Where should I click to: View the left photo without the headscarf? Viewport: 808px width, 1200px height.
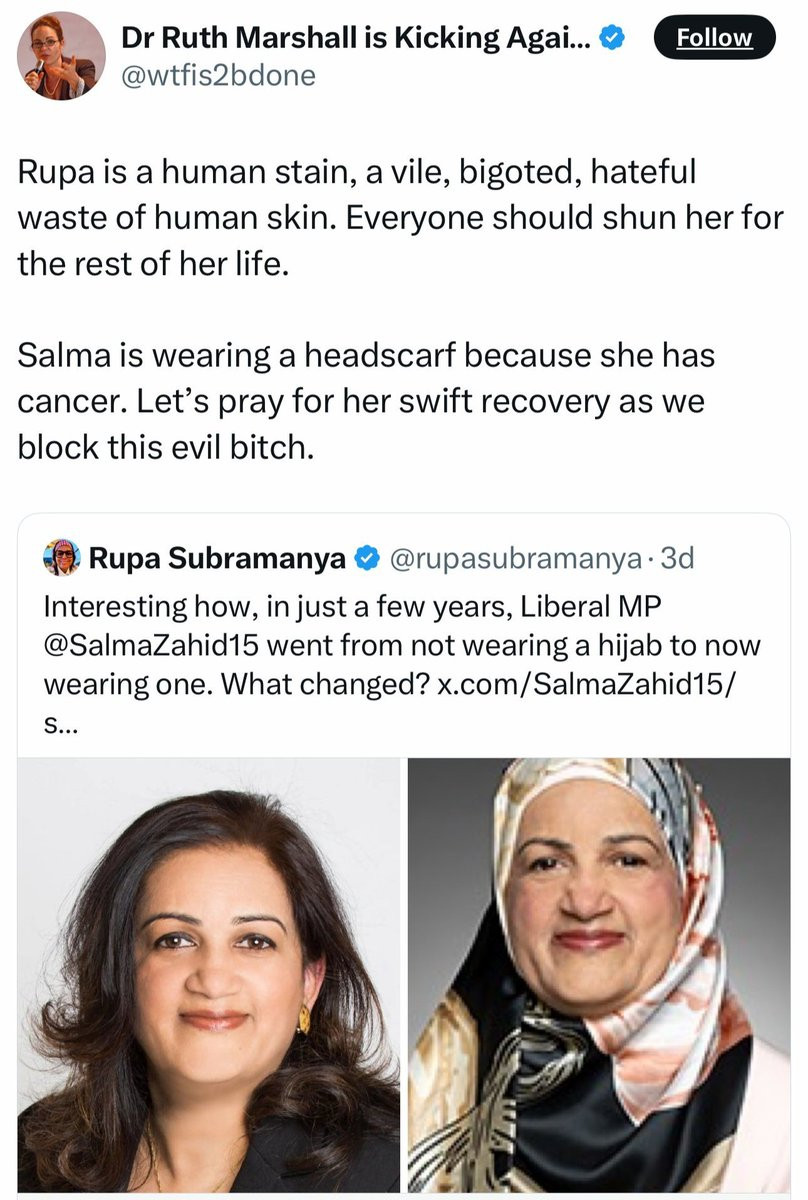pyautogui.click(x=209, y=974)
